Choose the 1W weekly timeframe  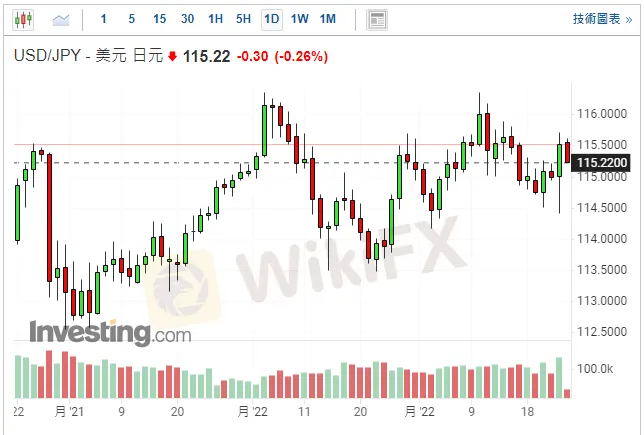point(299,19)
